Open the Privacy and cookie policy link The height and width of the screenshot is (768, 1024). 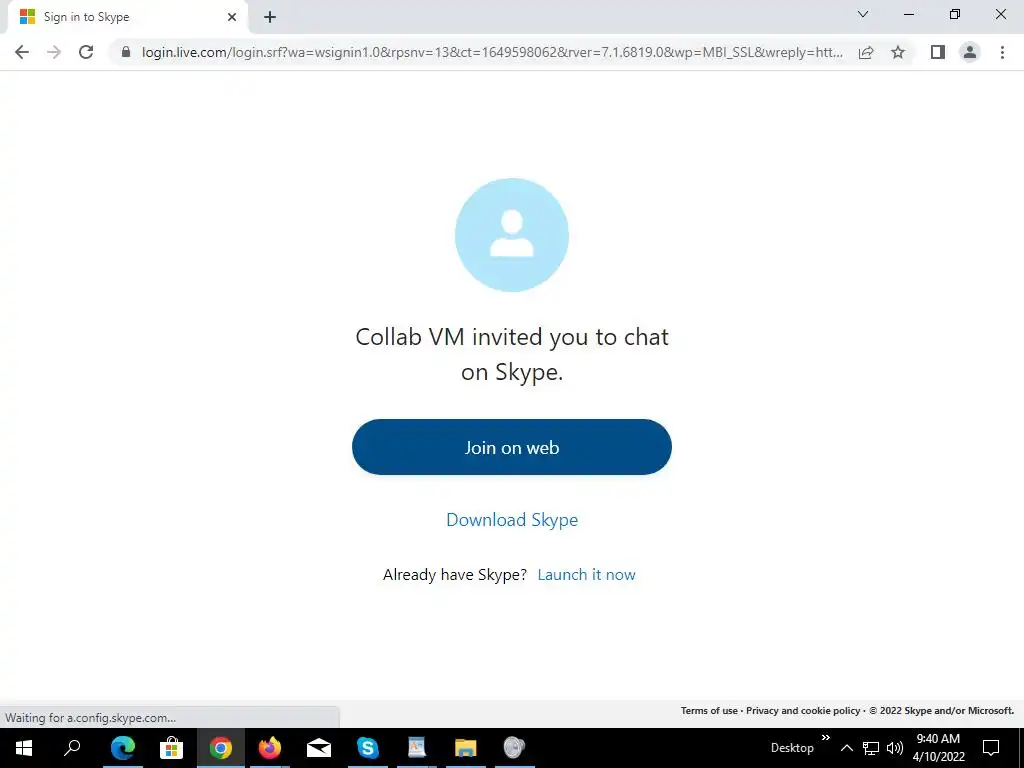point(803,711)
